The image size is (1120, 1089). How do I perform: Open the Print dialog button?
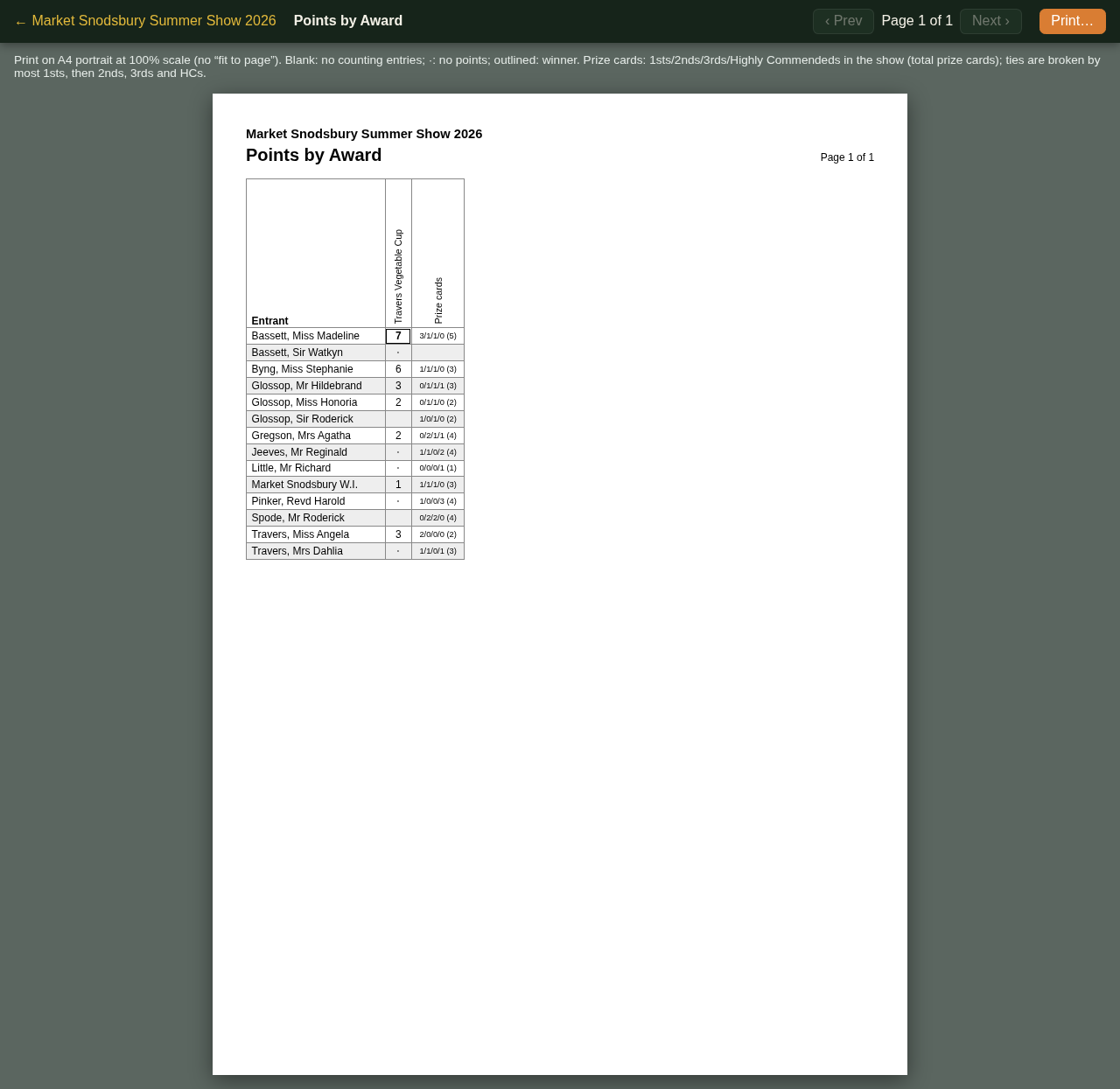coord(1073,21)
